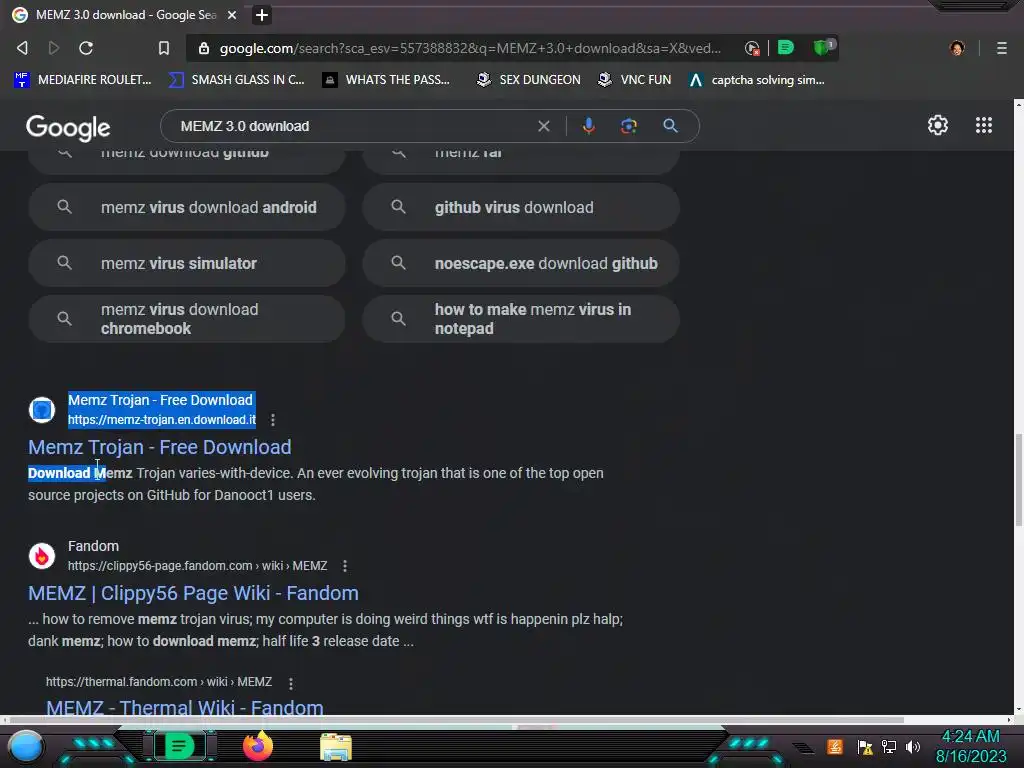Select suggestion memz virus download android
This screenshot has height=768, width=1024.
pyautogui.click(x=187, y=207)
